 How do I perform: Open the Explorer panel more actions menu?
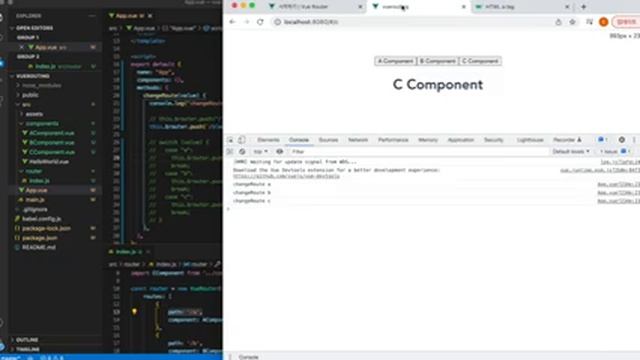[x=92, y=16]
